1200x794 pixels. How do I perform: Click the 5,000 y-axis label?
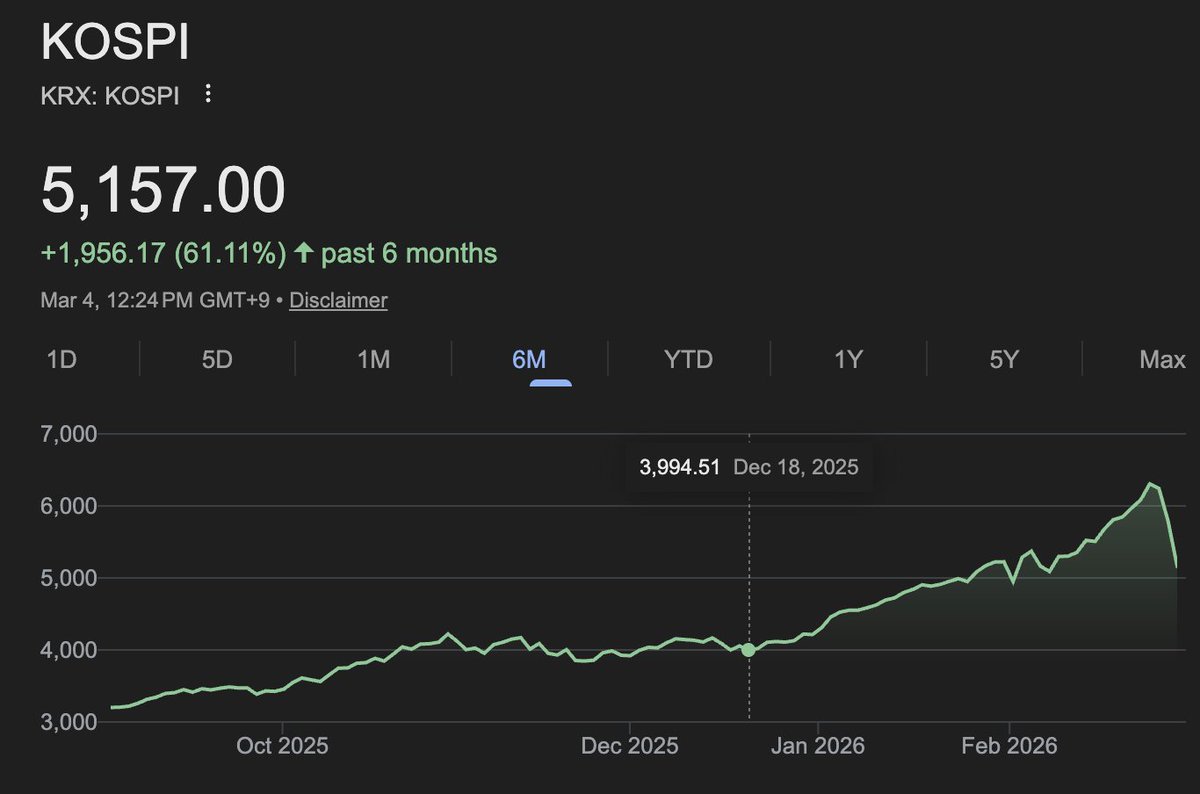[69, 578]
